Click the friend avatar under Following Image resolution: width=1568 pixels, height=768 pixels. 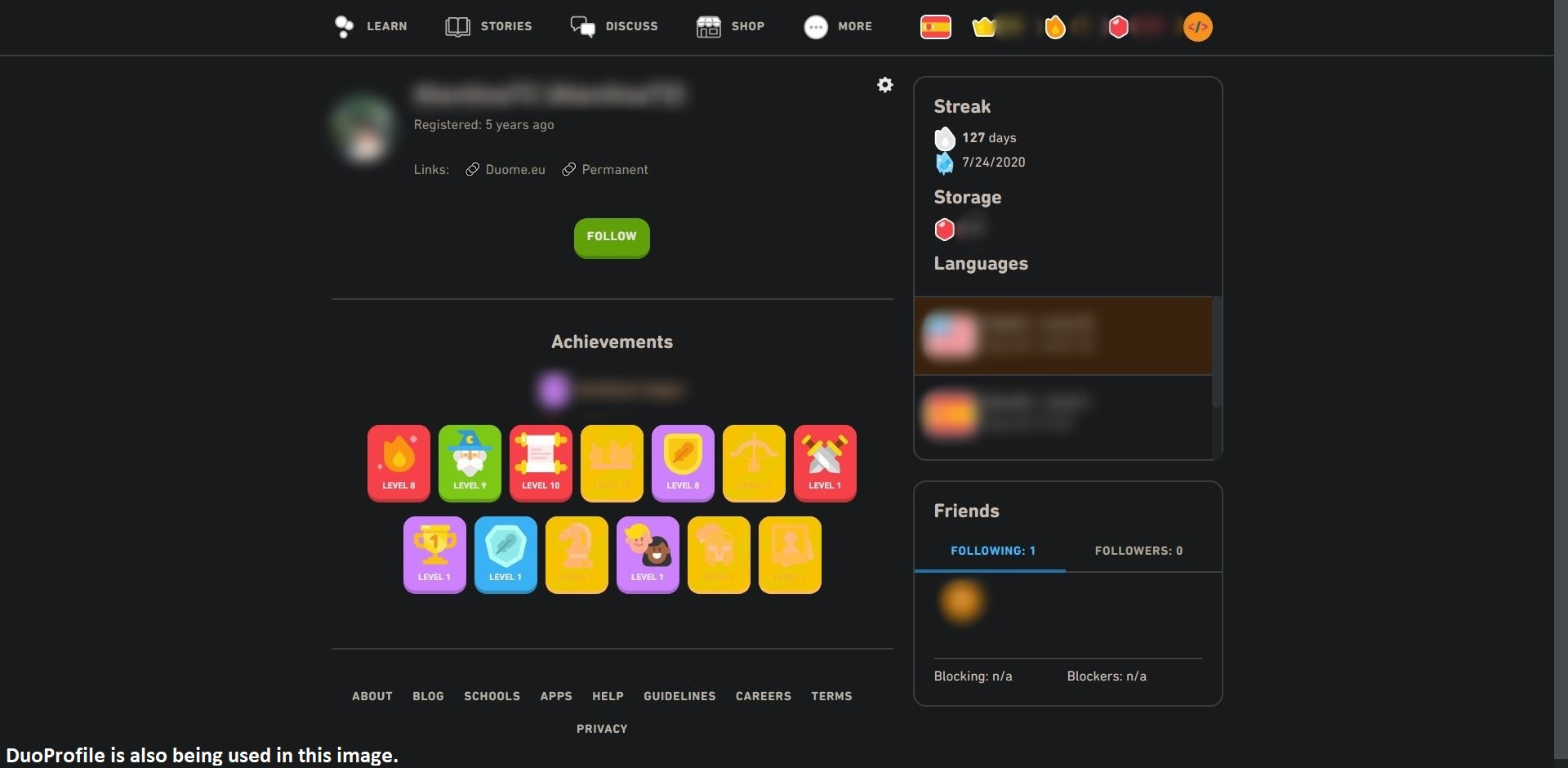tap(963, 602)
